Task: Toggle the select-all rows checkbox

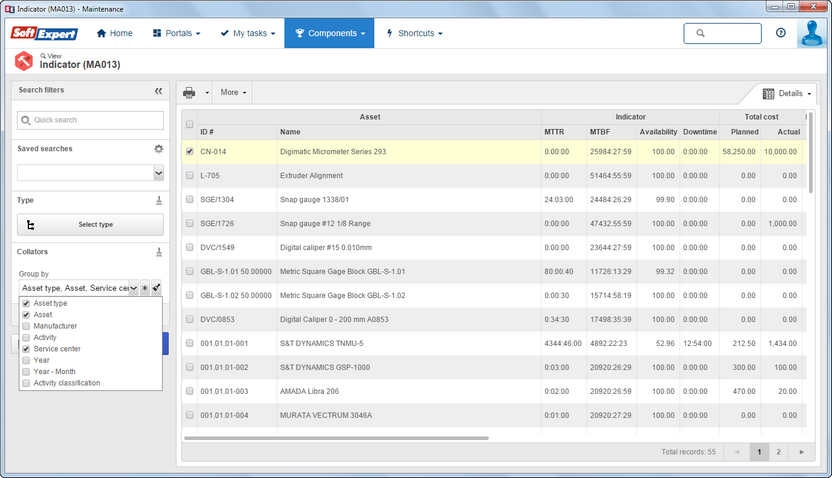Action: coord(189,124)
